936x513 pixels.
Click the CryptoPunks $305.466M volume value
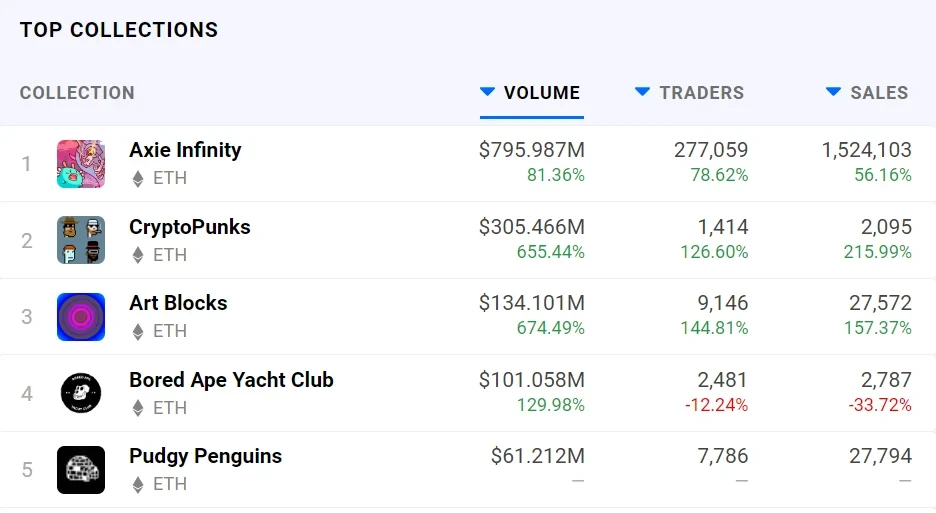[x=532, y=227]
